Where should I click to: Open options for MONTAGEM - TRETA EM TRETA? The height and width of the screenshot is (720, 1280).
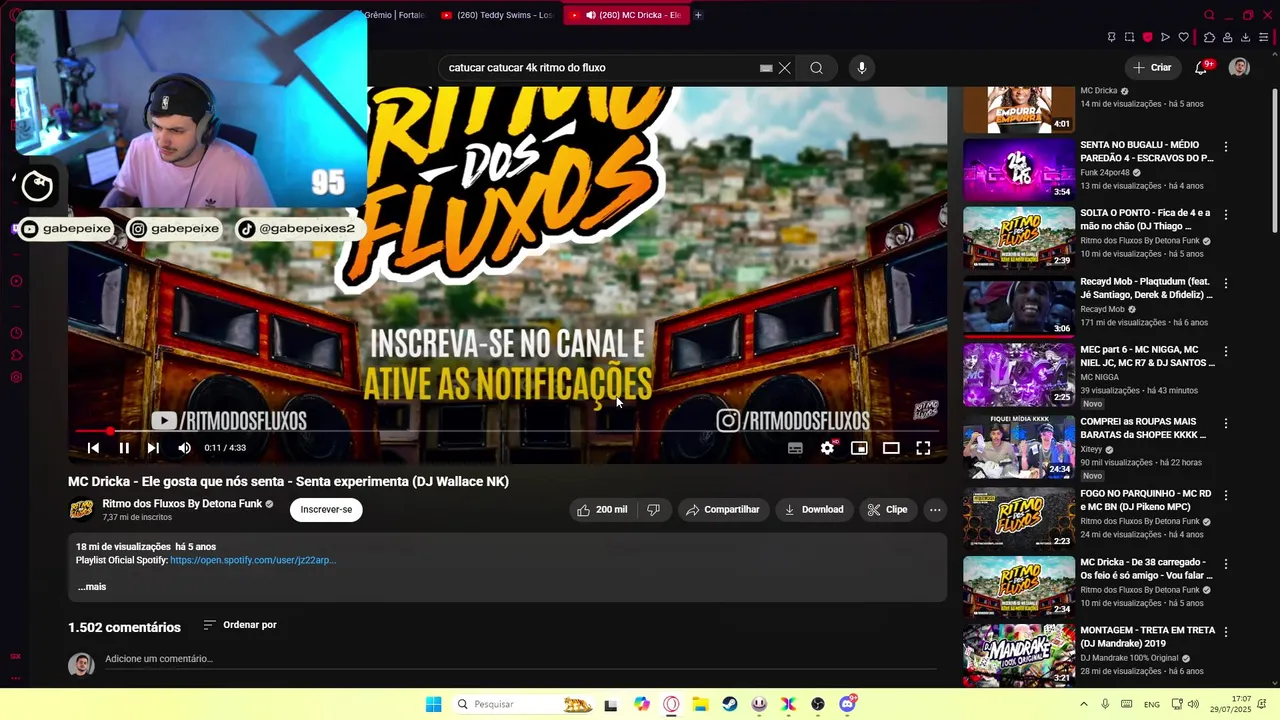pos(1226,632)
